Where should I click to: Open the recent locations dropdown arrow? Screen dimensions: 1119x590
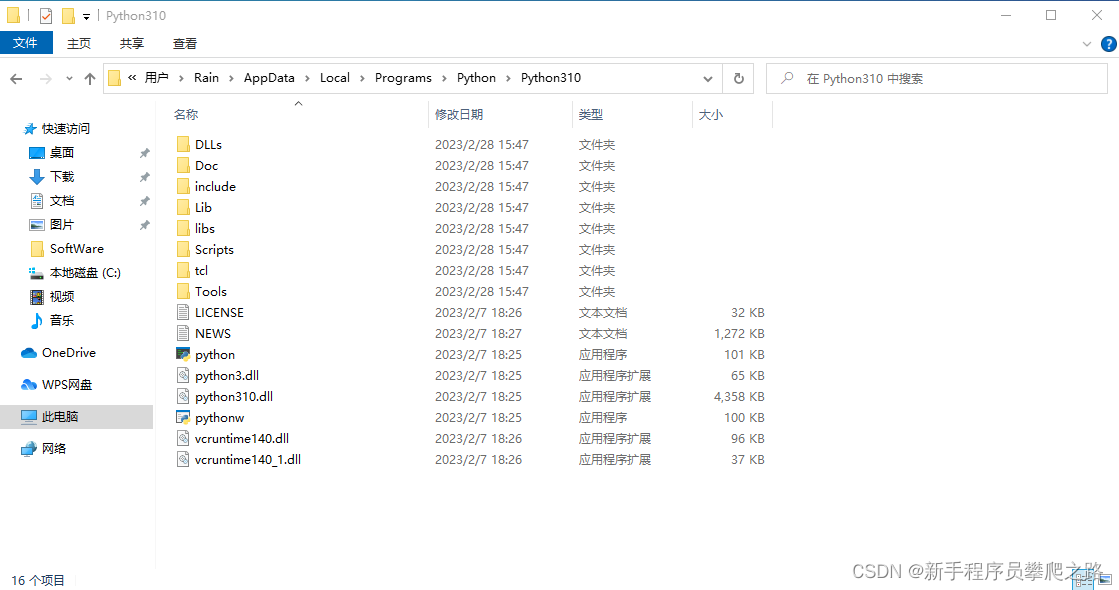[69, 78]
